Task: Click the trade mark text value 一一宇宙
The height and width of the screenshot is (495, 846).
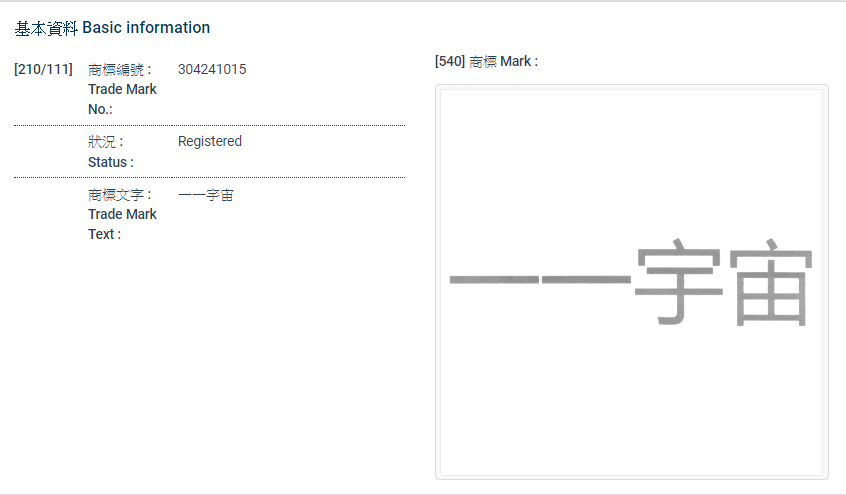Action: (x=205, y=195)
